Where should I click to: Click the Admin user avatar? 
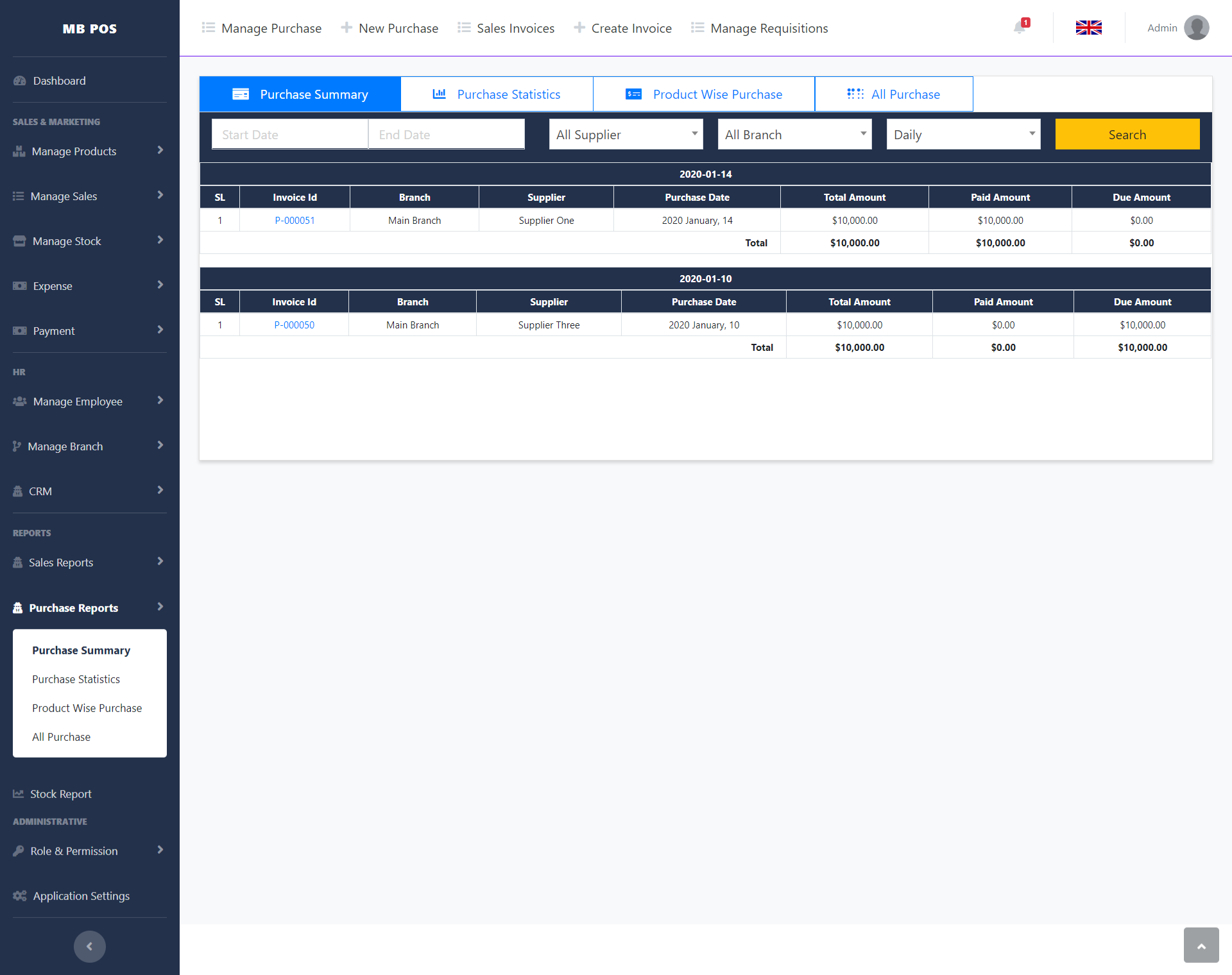(x=1196, y=28)
